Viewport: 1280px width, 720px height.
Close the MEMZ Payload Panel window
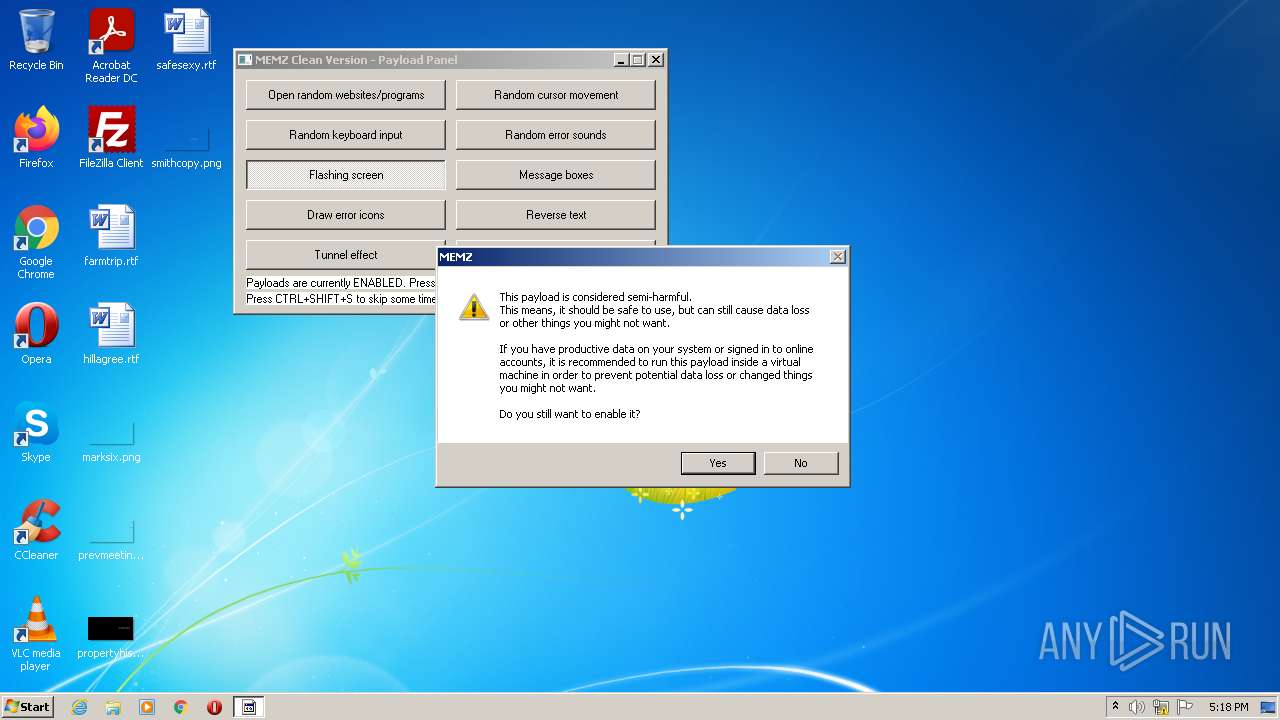656,60
